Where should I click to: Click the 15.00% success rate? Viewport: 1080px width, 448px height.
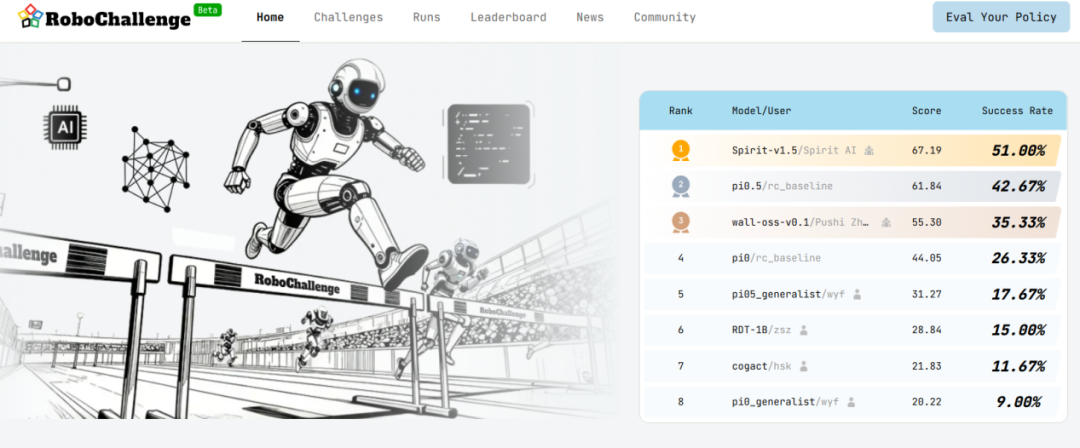(1018, 329)
